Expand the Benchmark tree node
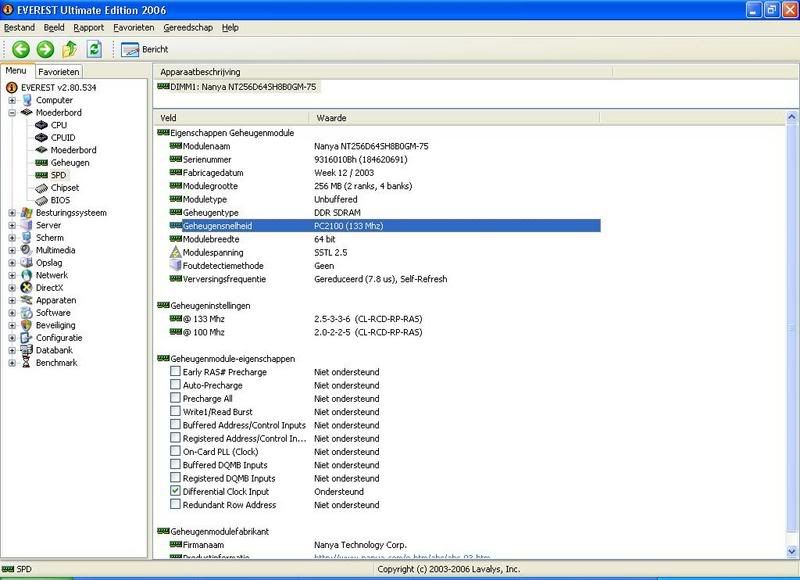The height and width of the screenshot is (580, 800). pyautogui.click(x=12, y=363)
